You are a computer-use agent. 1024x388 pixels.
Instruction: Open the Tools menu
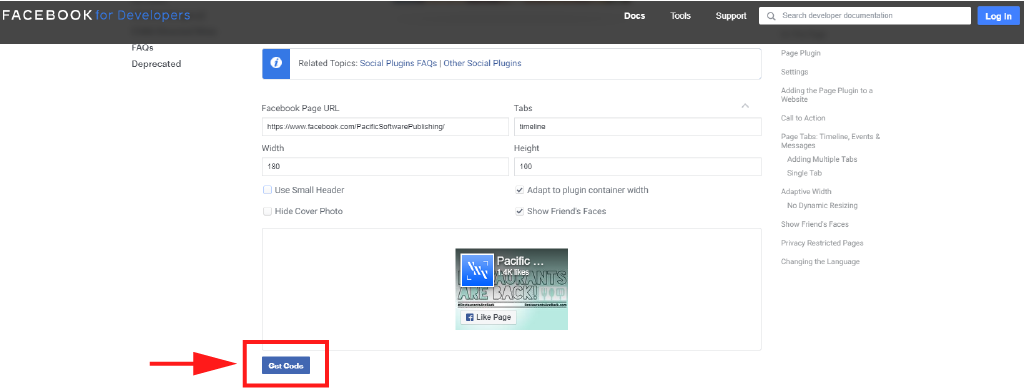point(680,16)
